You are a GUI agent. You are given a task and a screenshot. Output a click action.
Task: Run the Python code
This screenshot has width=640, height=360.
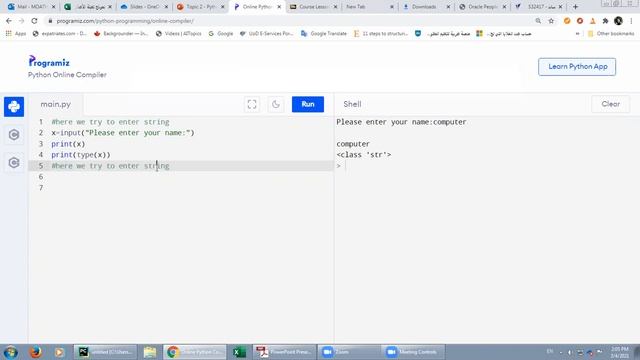308,104
